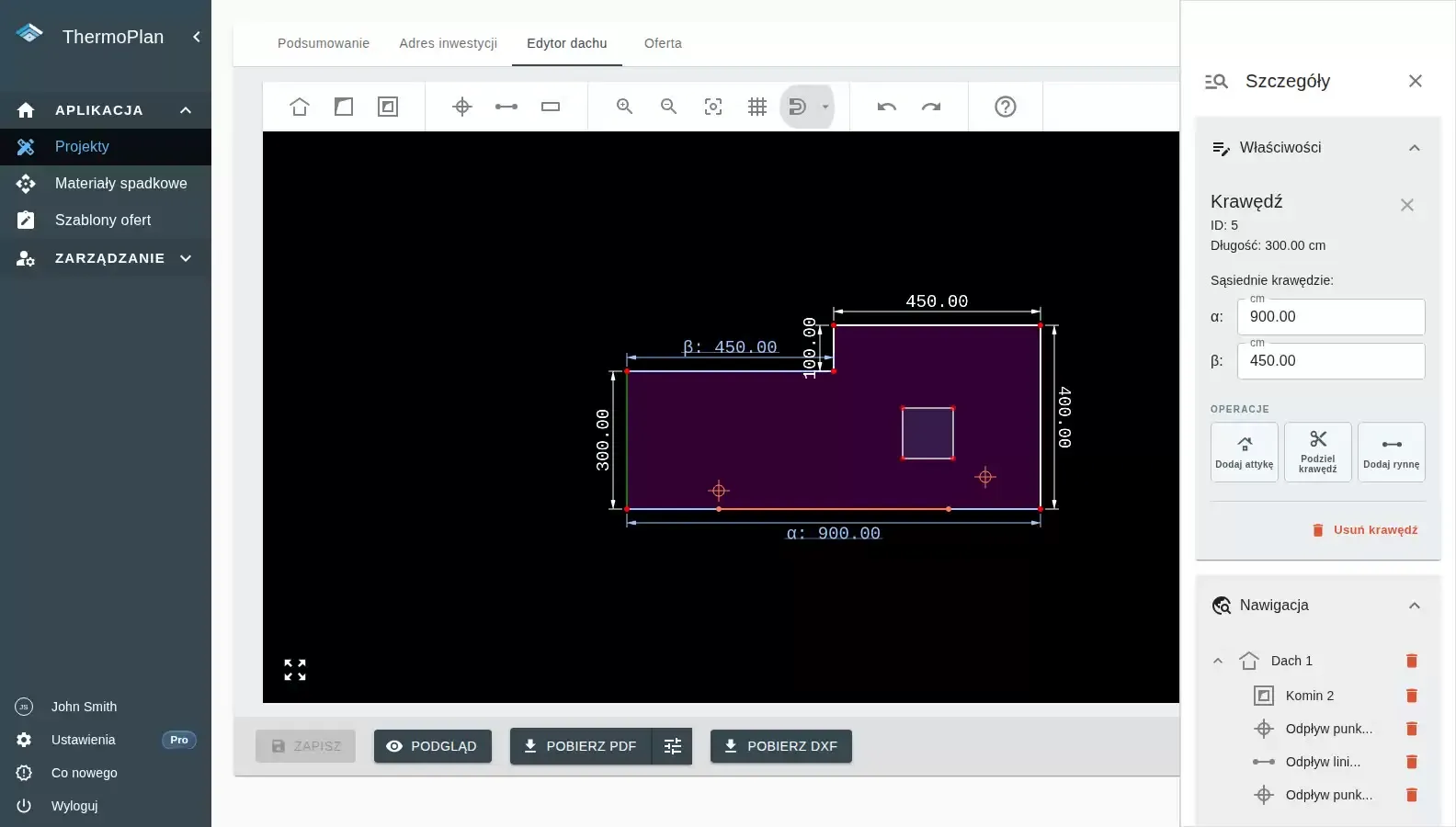Open the editor help icon
Viewport: 1456px width, 827px height.
tap(1006, 107)
